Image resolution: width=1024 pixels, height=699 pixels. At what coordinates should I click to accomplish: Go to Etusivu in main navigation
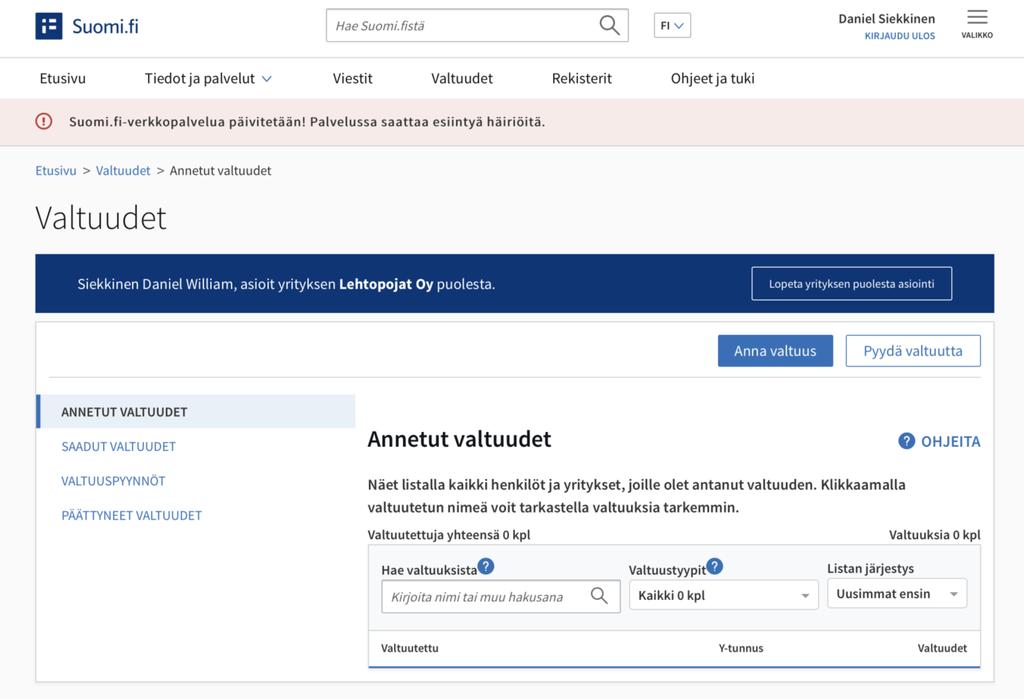coord(63,78)
